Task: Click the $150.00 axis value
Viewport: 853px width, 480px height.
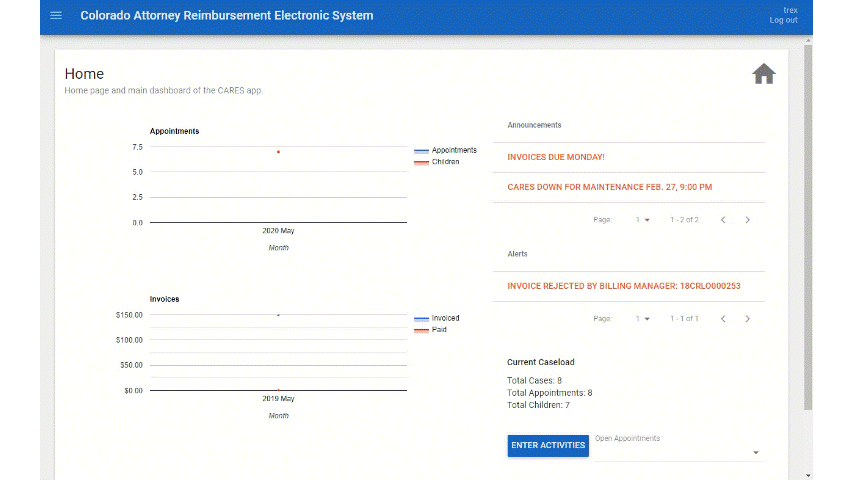Action: point(129,315)
